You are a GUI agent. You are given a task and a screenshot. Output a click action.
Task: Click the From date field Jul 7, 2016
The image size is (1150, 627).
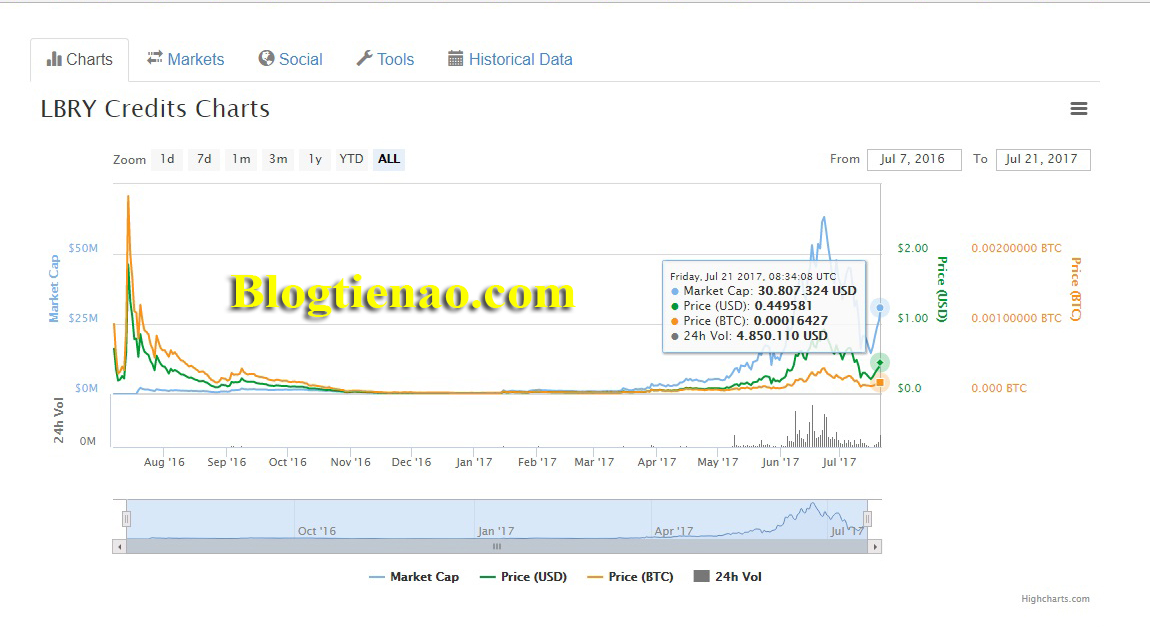[x=914, y=159]
